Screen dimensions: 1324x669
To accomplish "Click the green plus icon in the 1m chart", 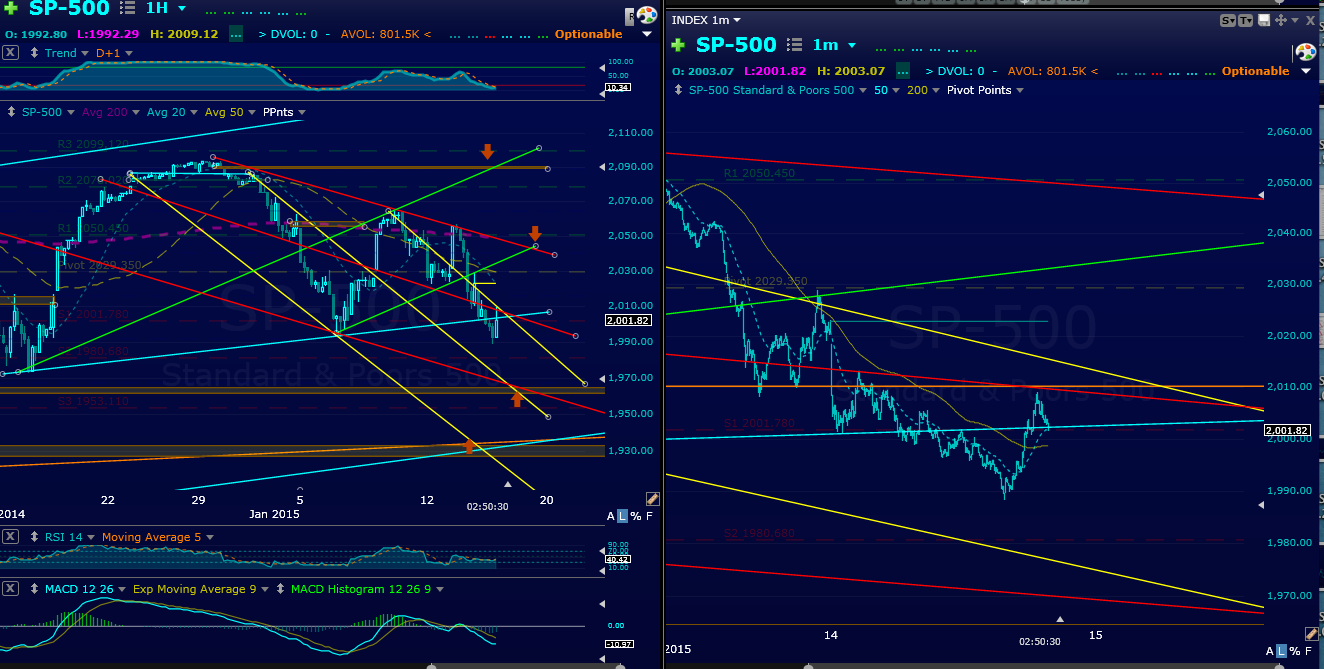I will coord(679,45).
